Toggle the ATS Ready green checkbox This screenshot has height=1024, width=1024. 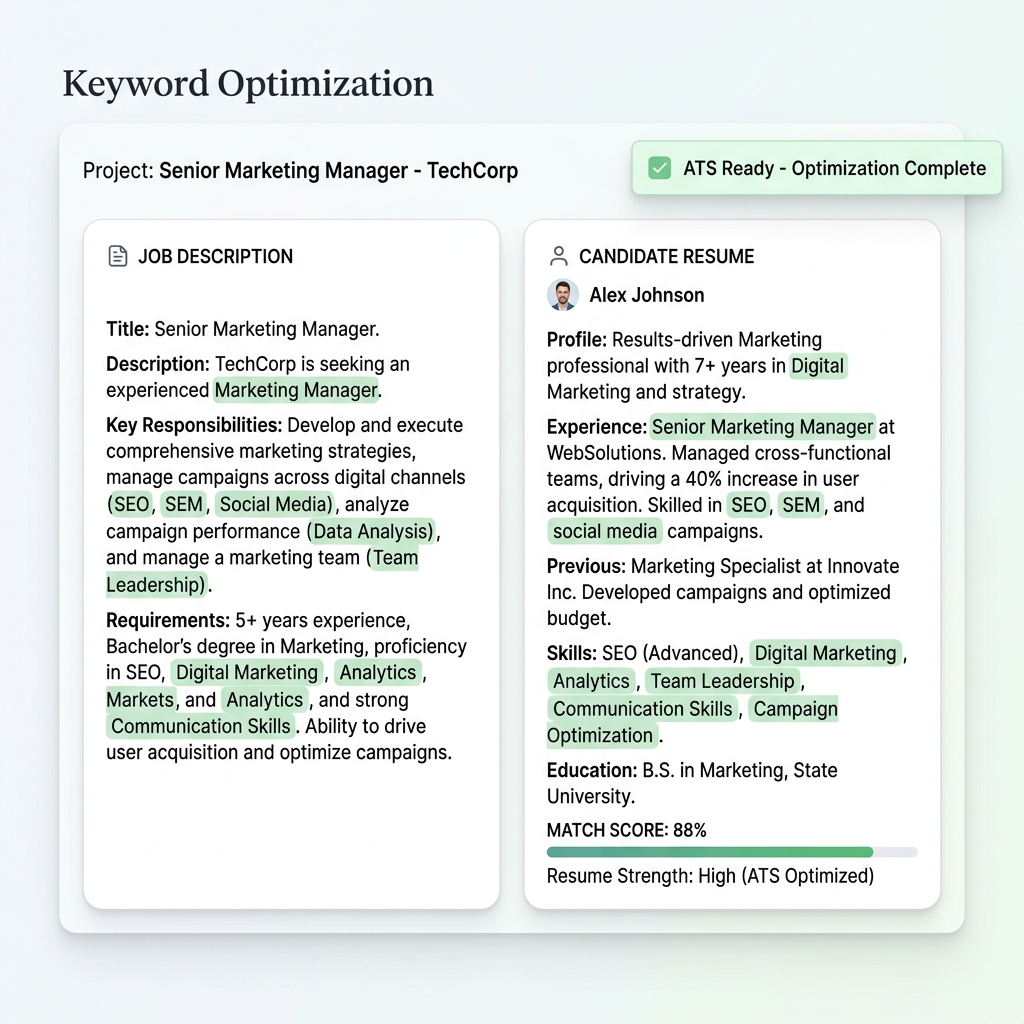pyautogui.click(x=660, y=168)
